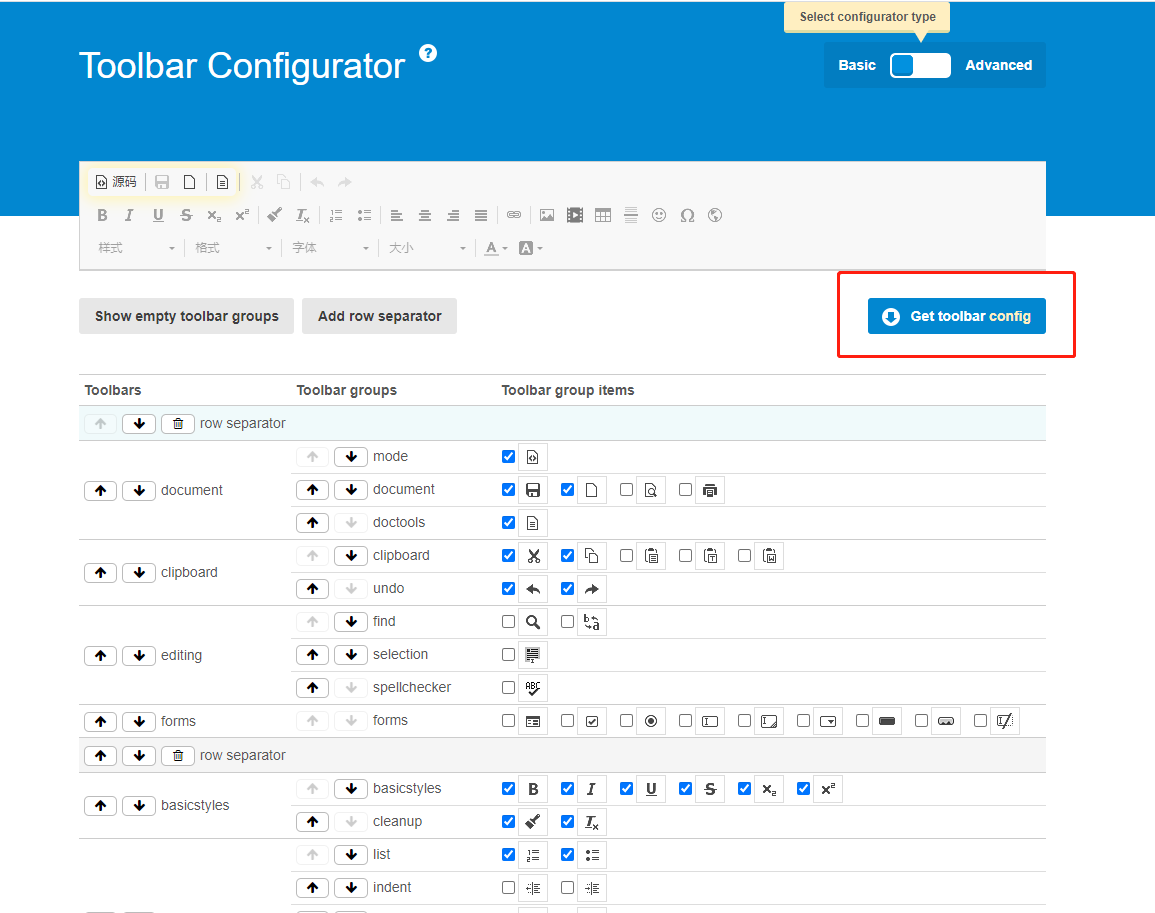Move the basicstyles toolbar group up

[100, 805]
